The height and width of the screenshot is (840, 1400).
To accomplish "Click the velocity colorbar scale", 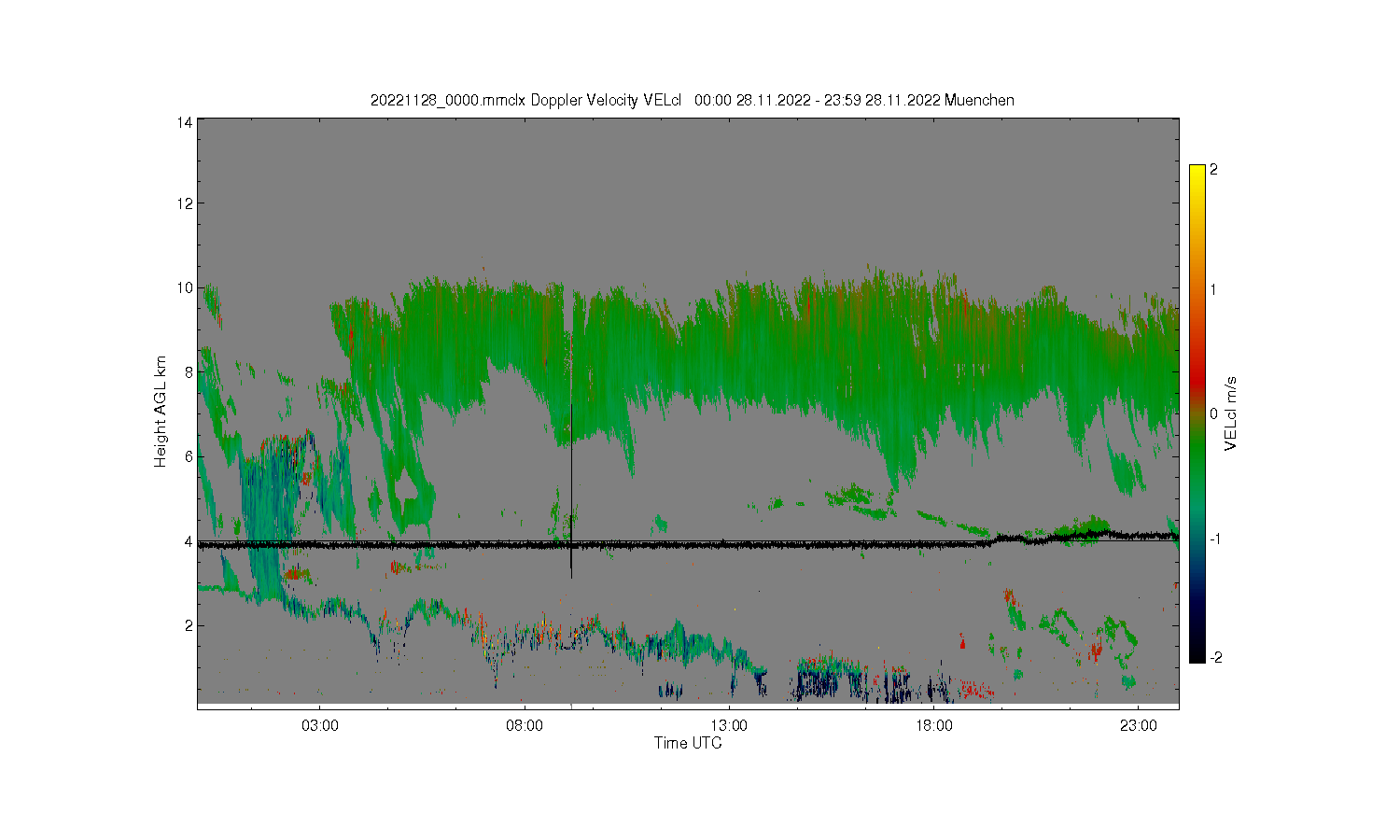I will point(1197,413).
